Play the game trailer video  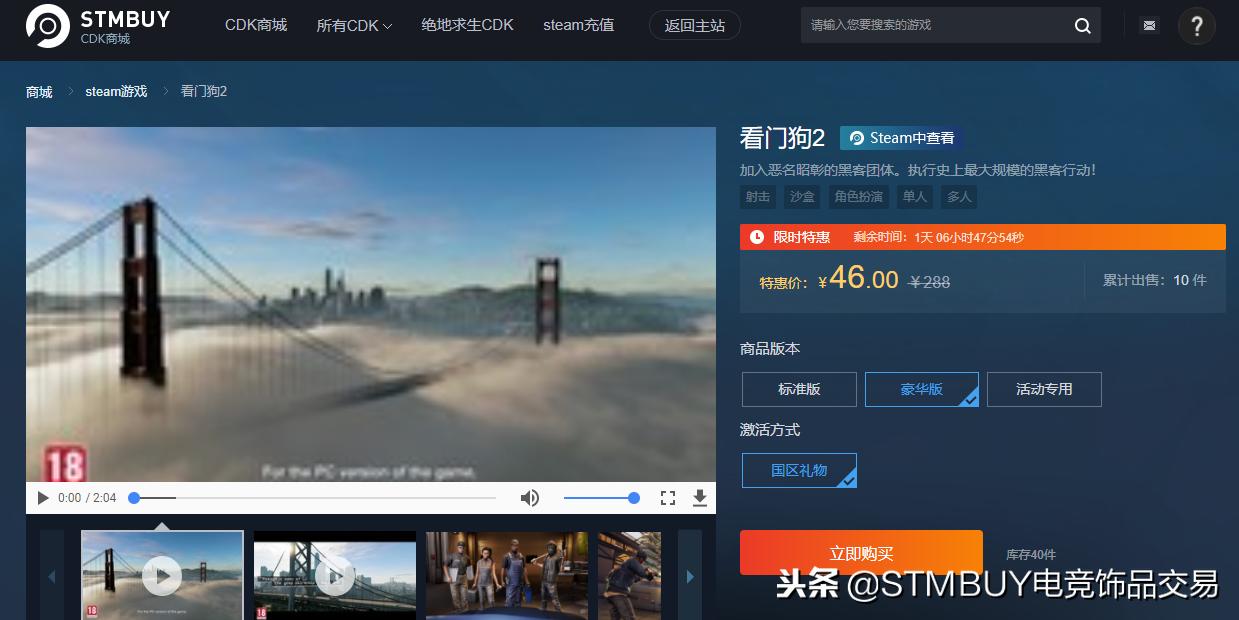tap(42, 497)
